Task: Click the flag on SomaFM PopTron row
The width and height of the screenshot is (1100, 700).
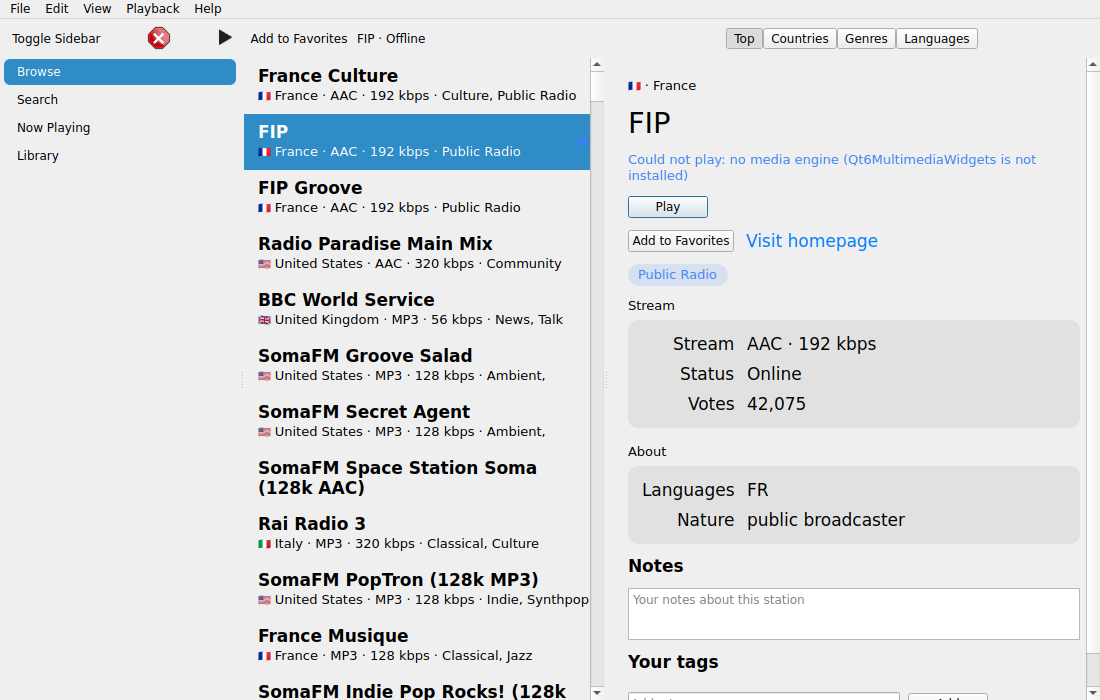Action: (264, 600)
